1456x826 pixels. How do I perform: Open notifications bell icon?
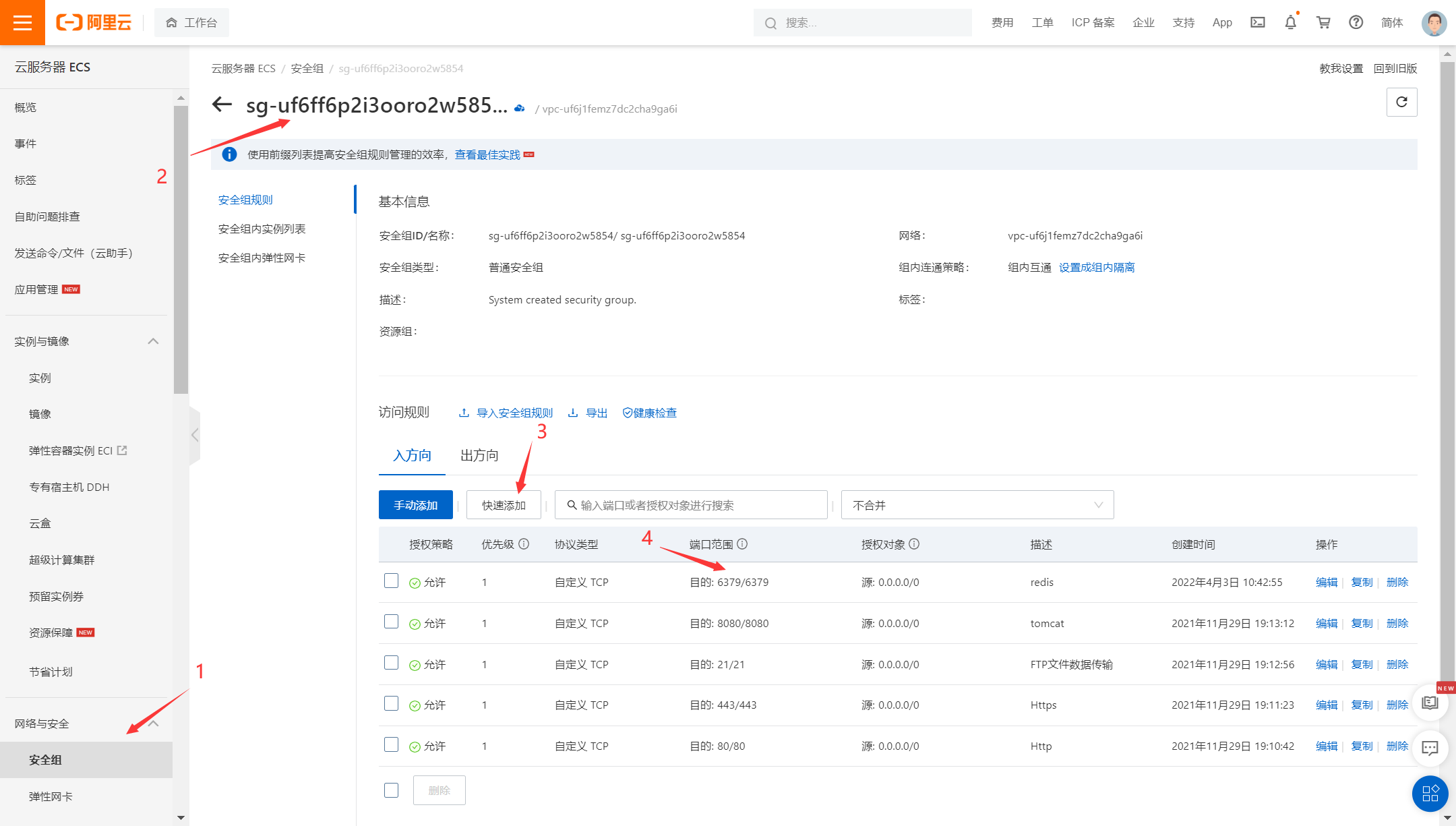(1290, 22)
